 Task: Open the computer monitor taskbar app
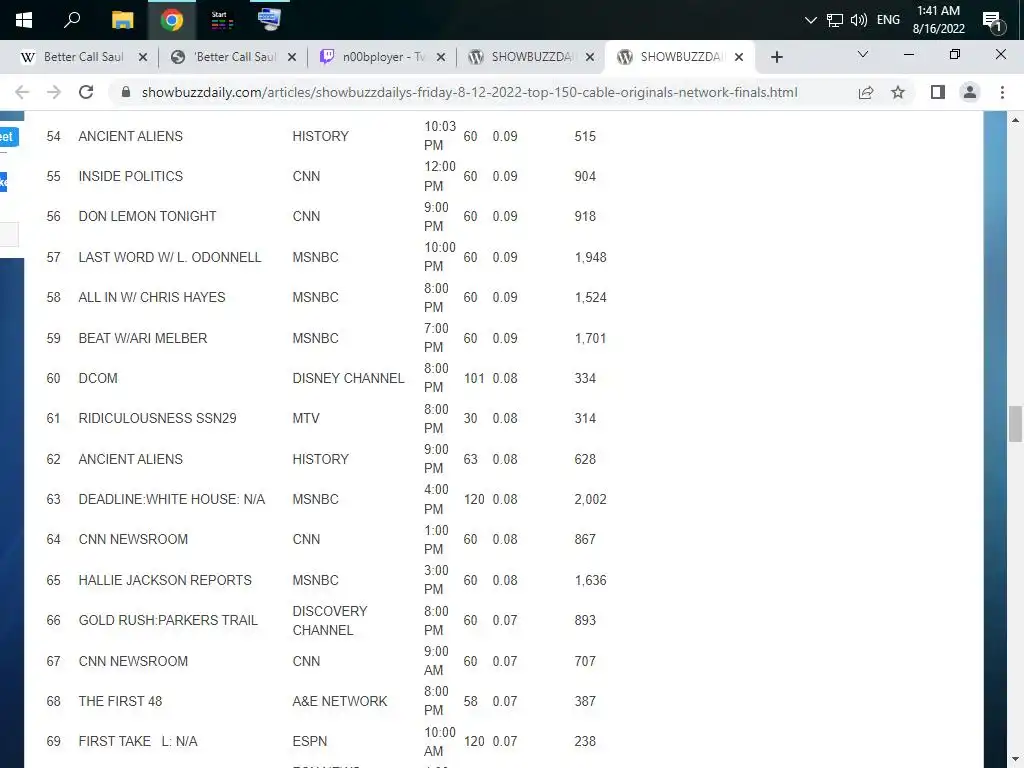click(269, 20)
